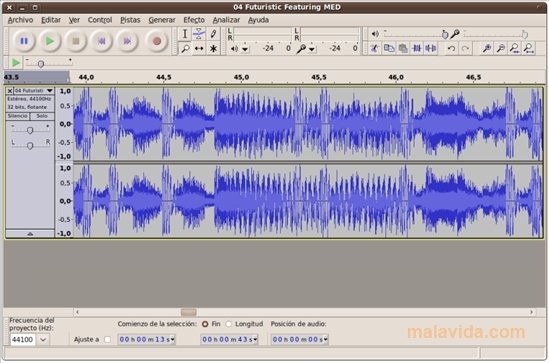549x363 pixels.
Task: Click the Zoom Out icon
Action: pyautogui.click(x=501, y=48)
